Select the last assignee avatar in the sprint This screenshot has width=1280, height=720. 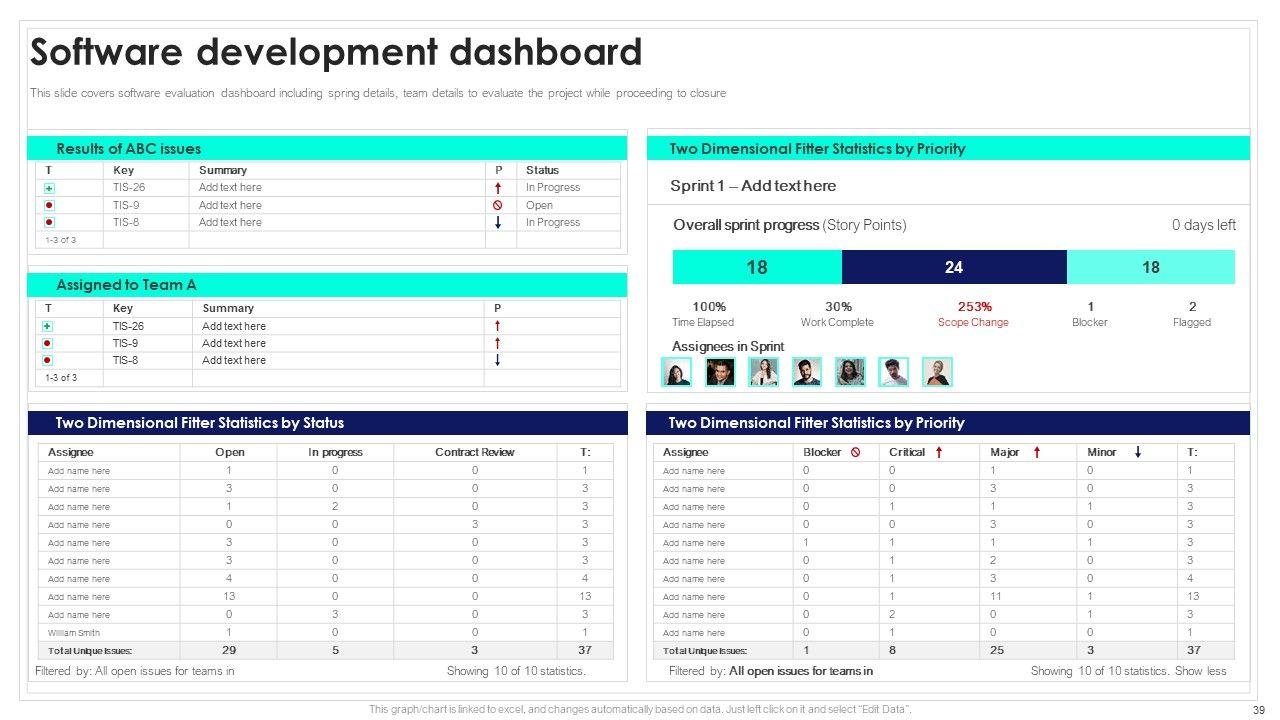[x=937, y=372]
